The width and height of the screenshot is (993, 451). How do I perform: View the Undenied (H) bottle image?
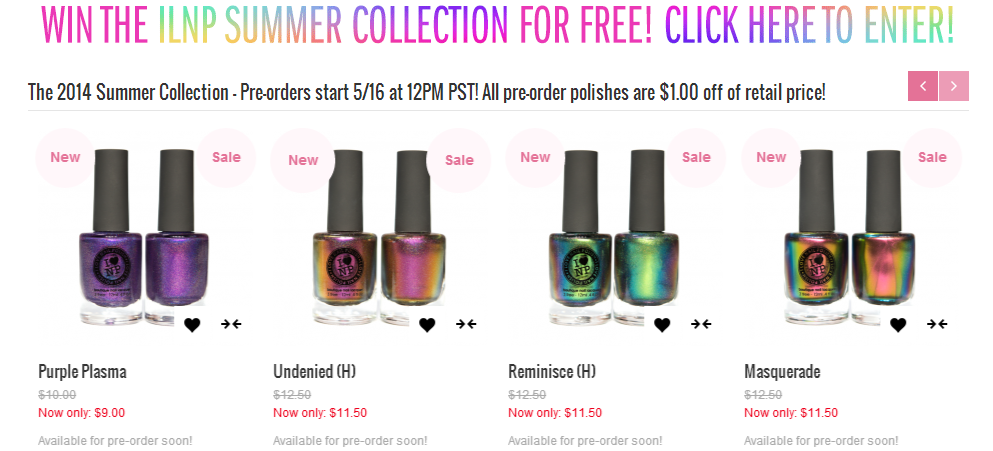pyautogui.click(x=379, y=236)
